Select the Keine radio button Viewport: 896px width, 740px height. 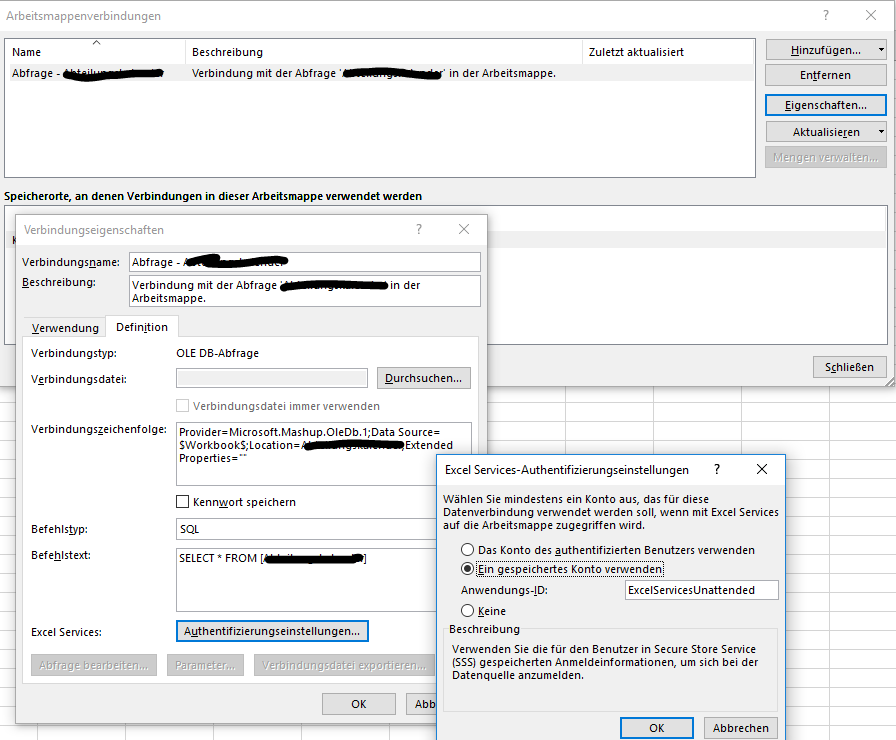tap(465, 612)
